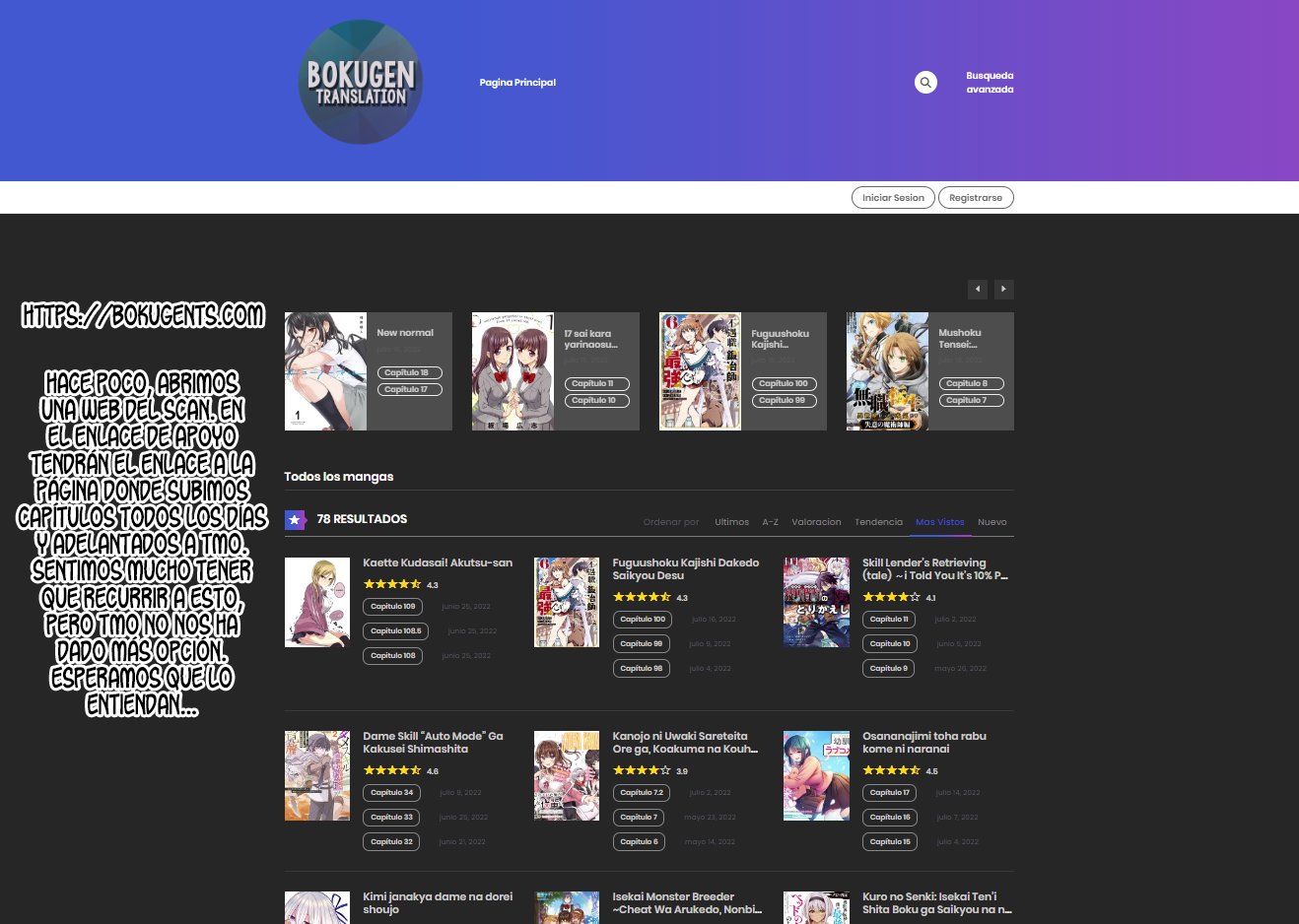Go to previous carousel slide arrow
Viewport: 1299px width, 924px height.
click(x=977, y=289)
